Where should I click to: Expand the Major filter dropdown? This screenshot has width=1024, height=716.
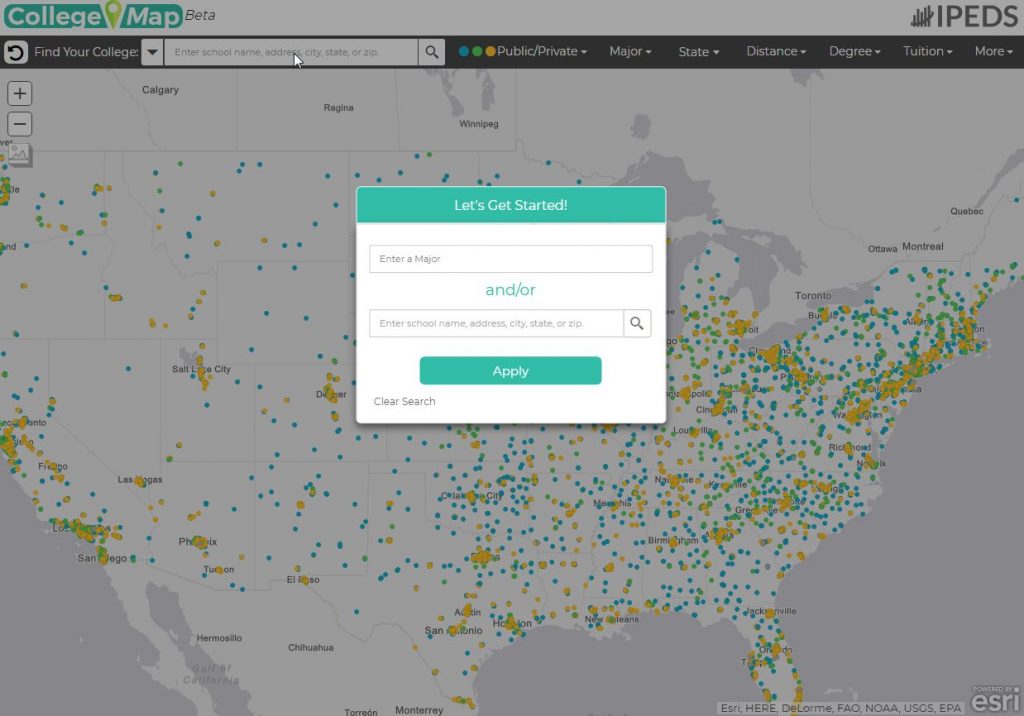[x=630, y=51]
